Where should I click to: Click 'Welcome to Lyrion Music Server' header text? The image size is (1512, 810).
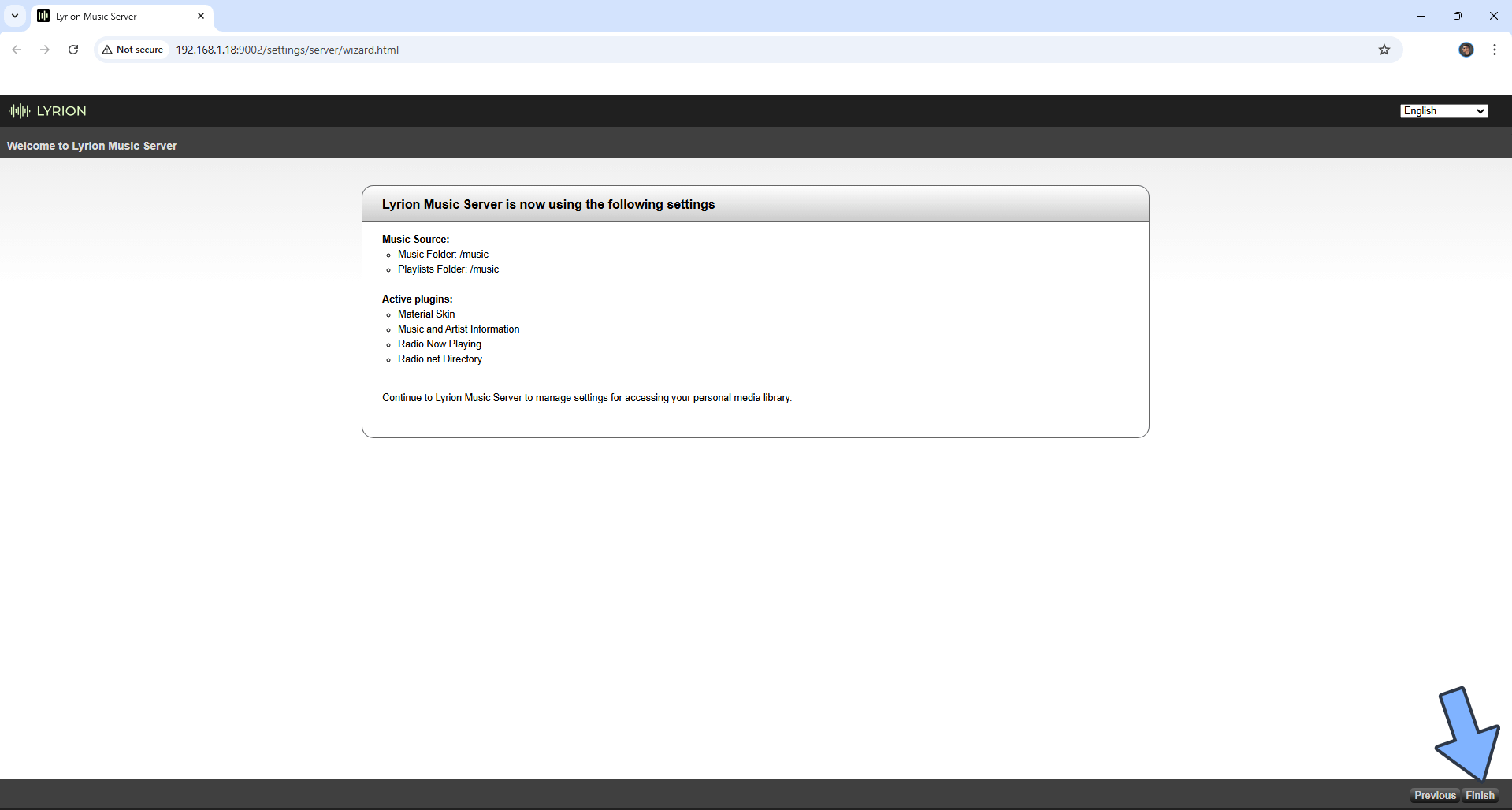[92, 146]
